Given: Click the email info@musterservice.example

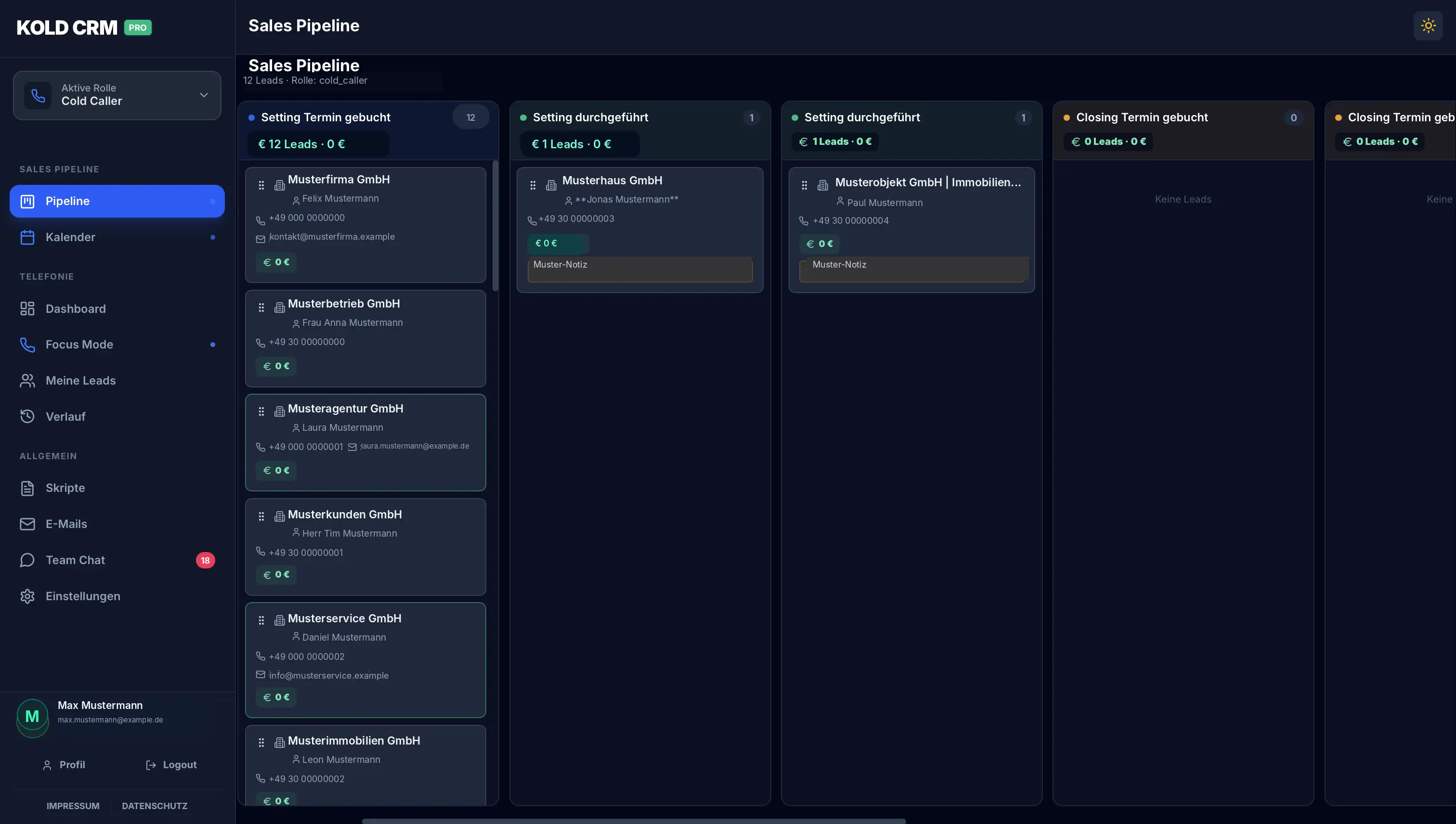Looking at the screenshot, I should (328, 676).
